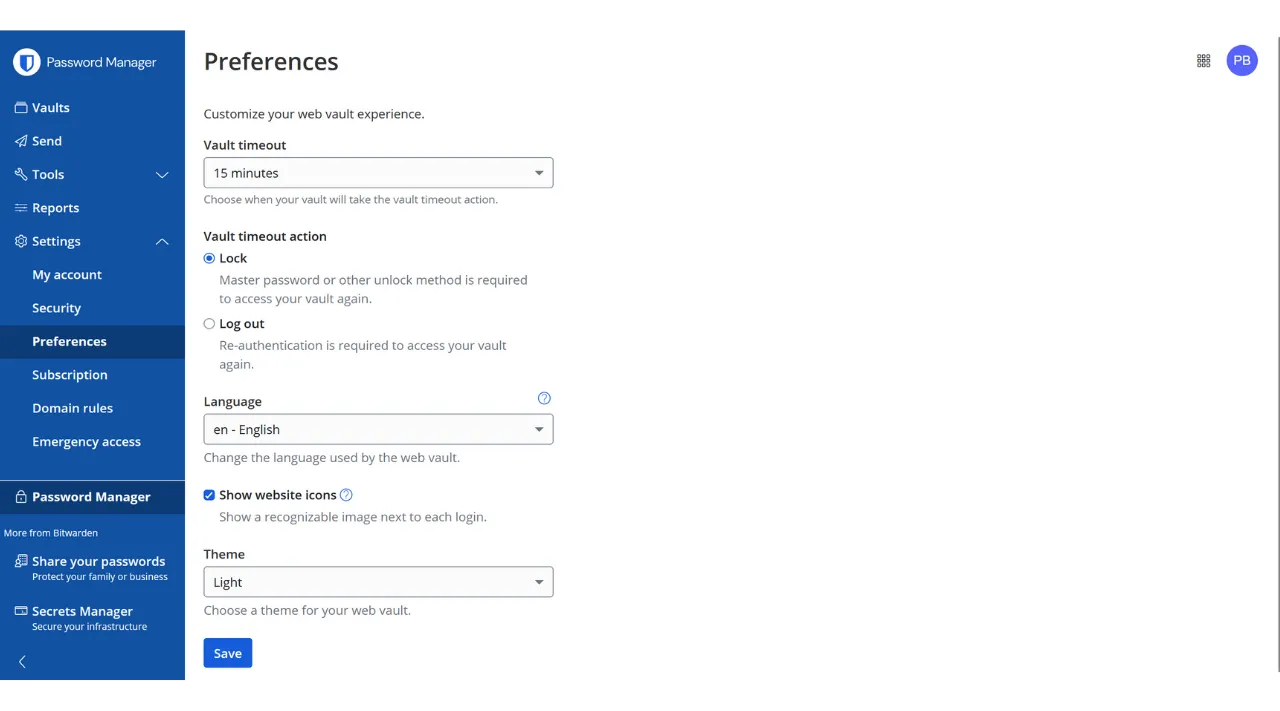The width and height of the screenshot is (1280, 711).
Task: Open the Language dropdown
Action: [x=378, y=430]
